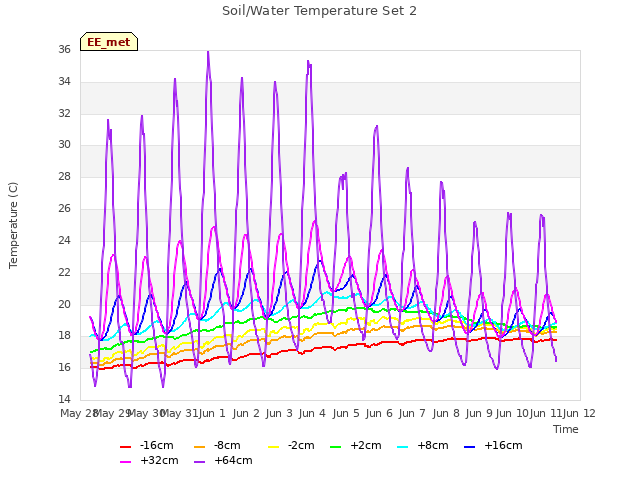
Task: Click the 14 y-axis tick label
Action: pyautogui.click(x=64, y=399)
